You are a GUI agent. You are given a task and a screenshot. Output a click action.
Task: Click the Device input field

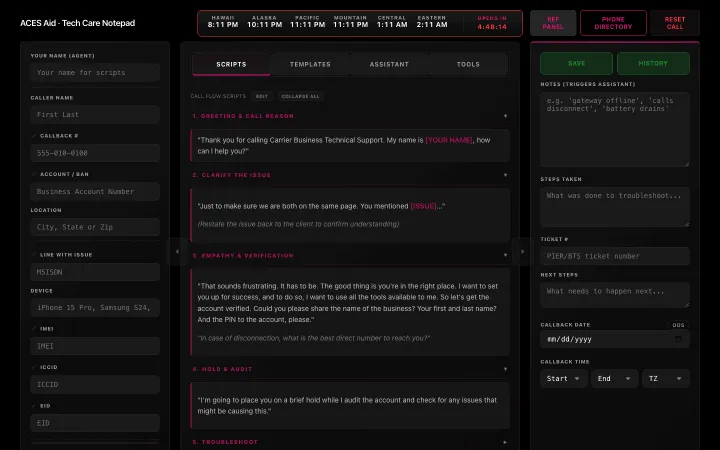95,308
